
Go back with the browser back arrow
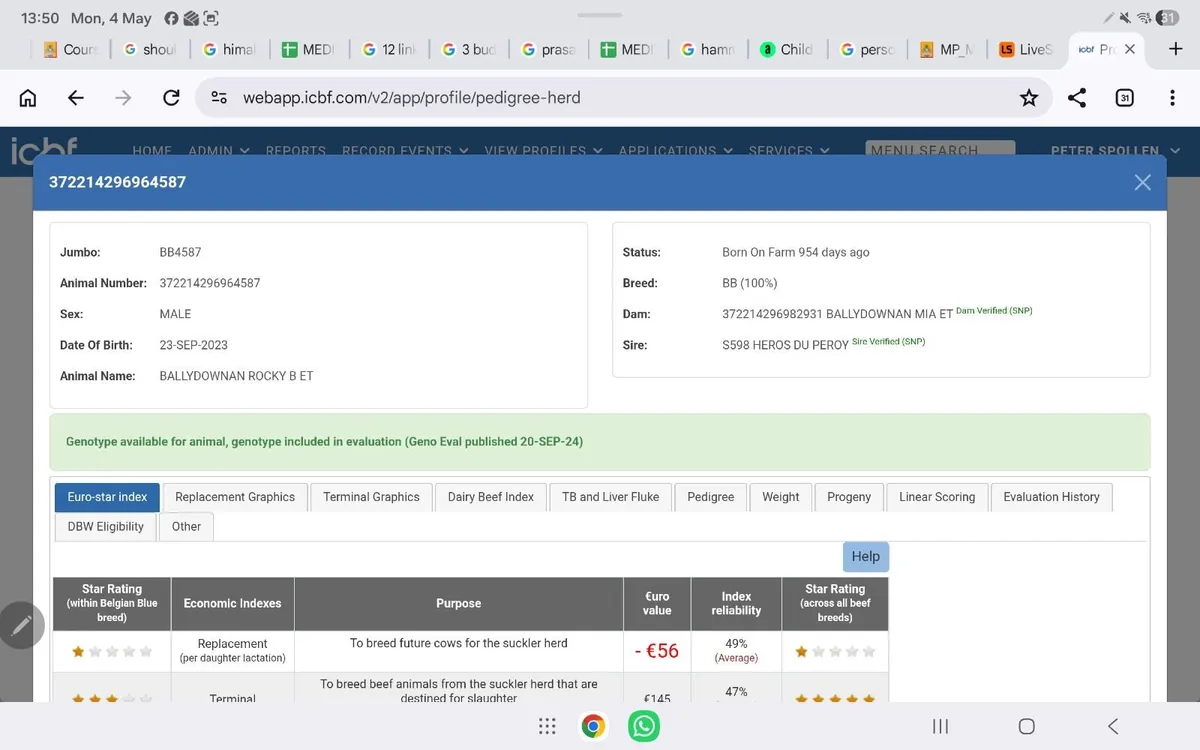pos(75,97)
